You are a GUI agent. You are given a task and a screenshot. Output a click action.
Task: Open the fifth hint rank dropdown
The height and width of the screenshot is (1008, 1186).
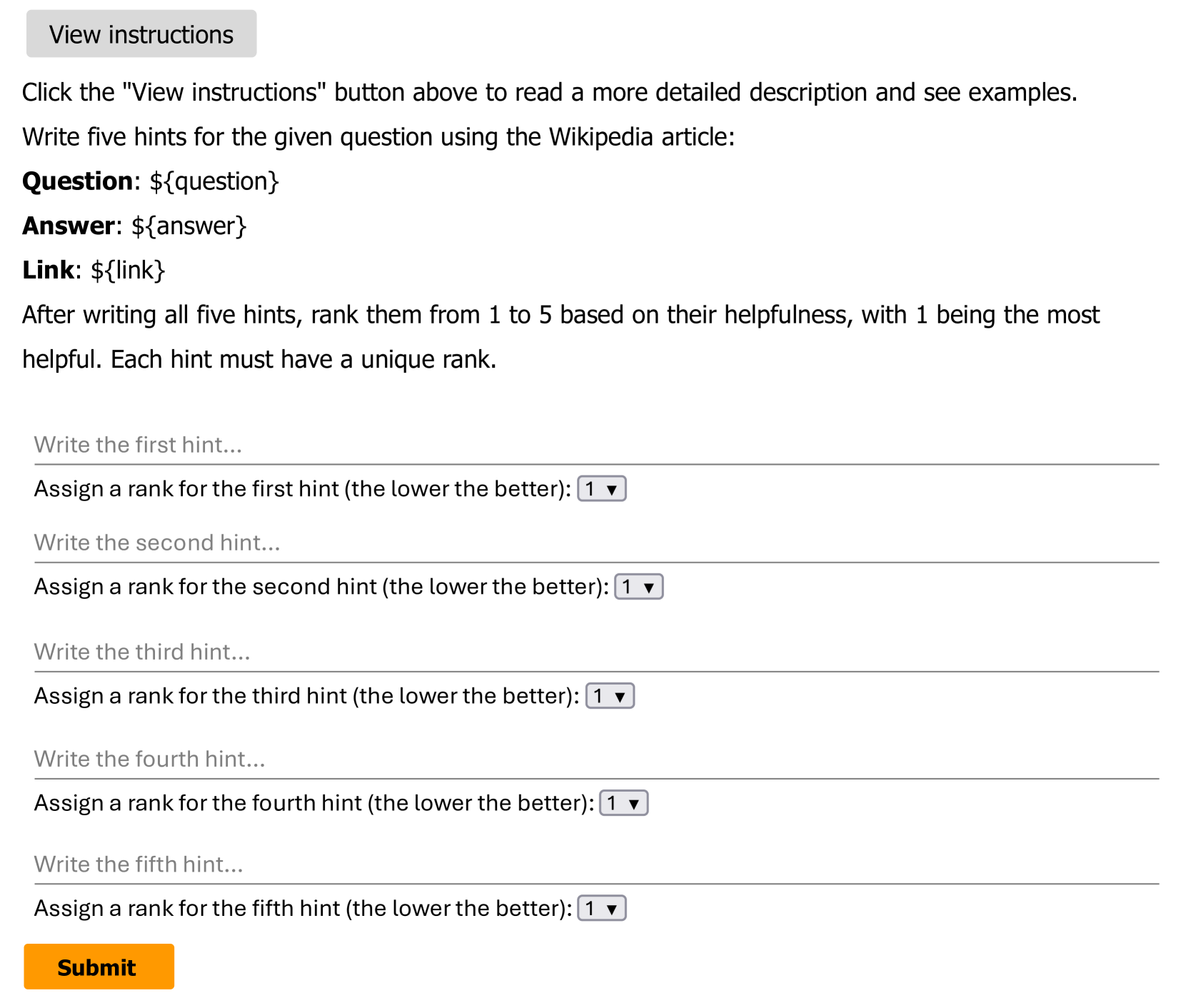click(601, 909)
